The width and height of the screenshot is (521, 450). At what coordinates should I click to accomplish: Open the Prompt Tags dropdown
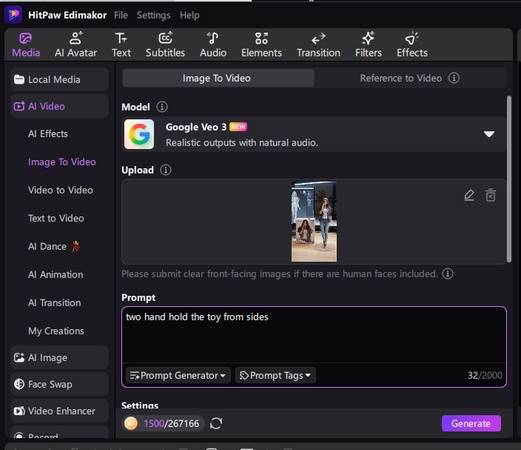(275, 376)
